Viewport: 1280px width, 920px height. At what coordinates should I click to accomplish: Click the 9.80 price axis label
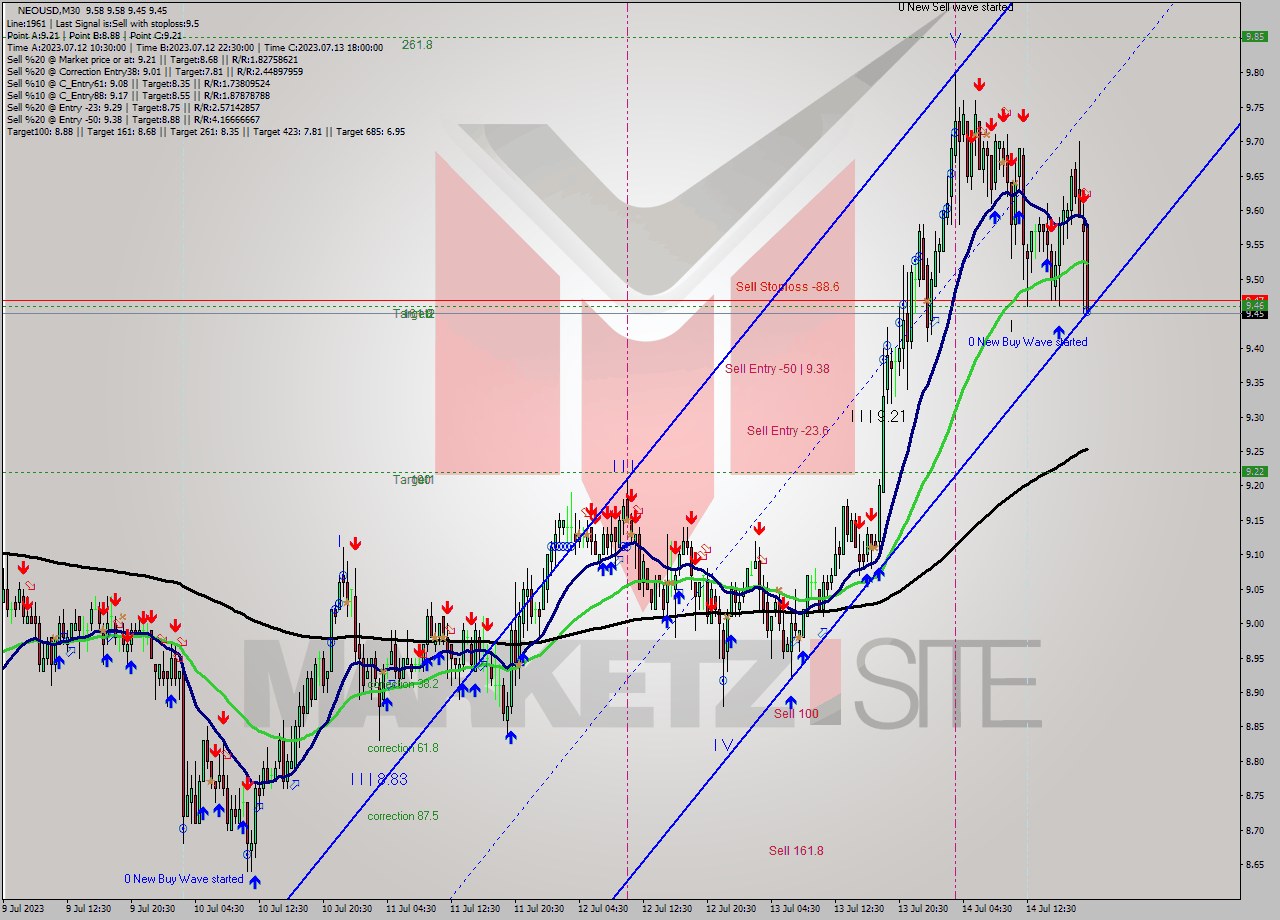click(1254, 73)
